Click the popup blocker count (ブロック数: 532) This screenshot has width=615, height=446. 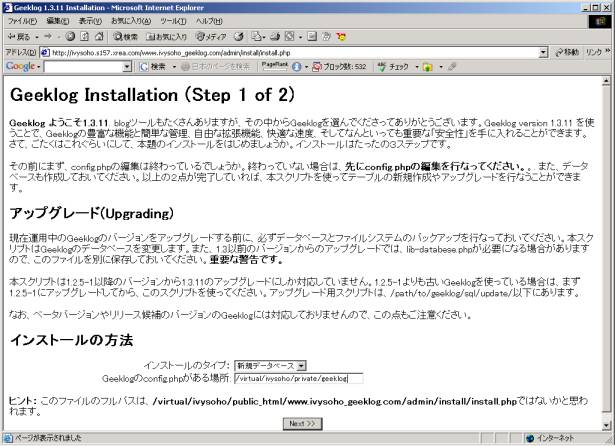tap(339, 67)
